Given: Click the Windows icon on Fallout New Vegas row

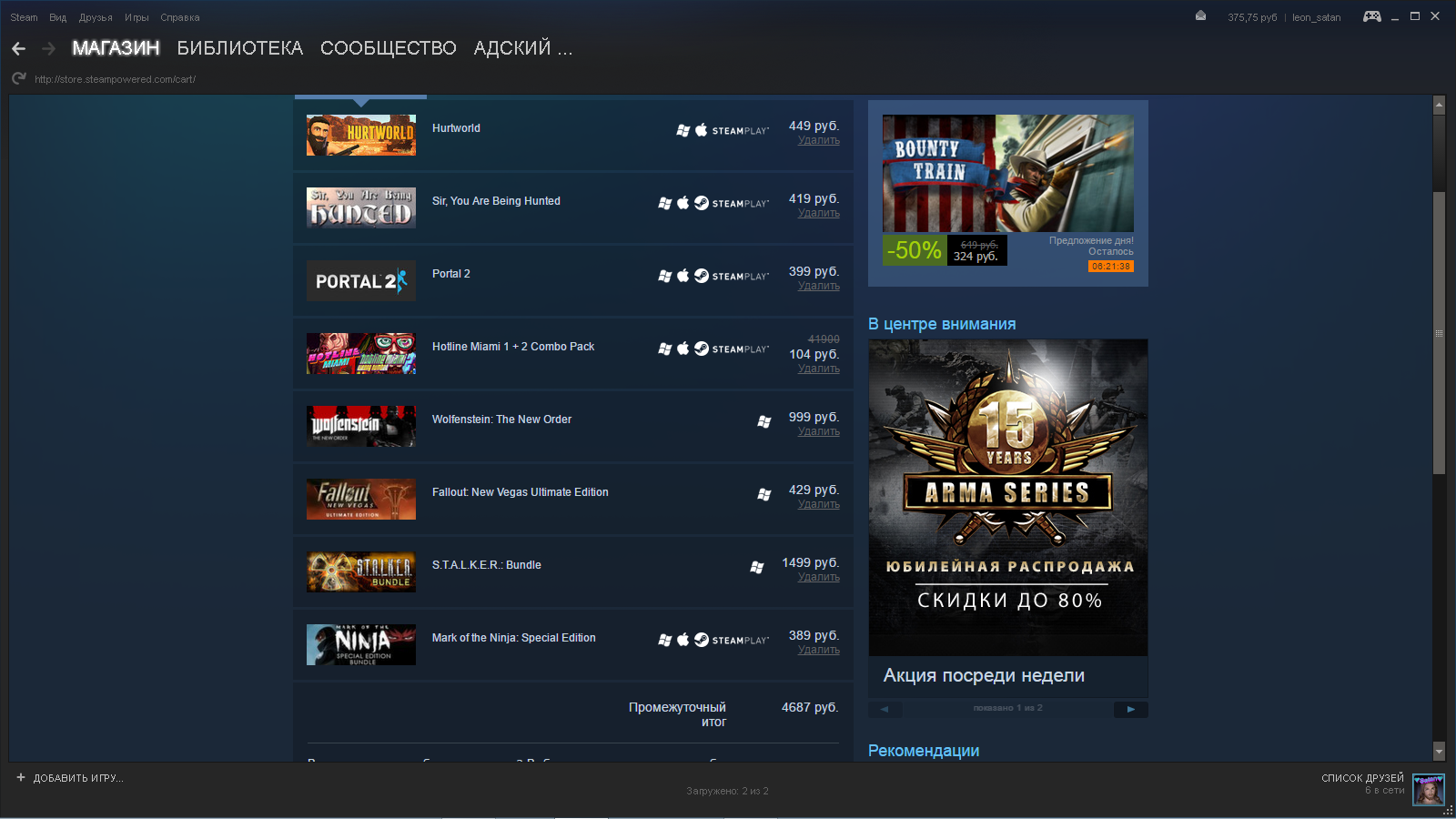Looking at the screenshot, I should [x=764, y=494].
